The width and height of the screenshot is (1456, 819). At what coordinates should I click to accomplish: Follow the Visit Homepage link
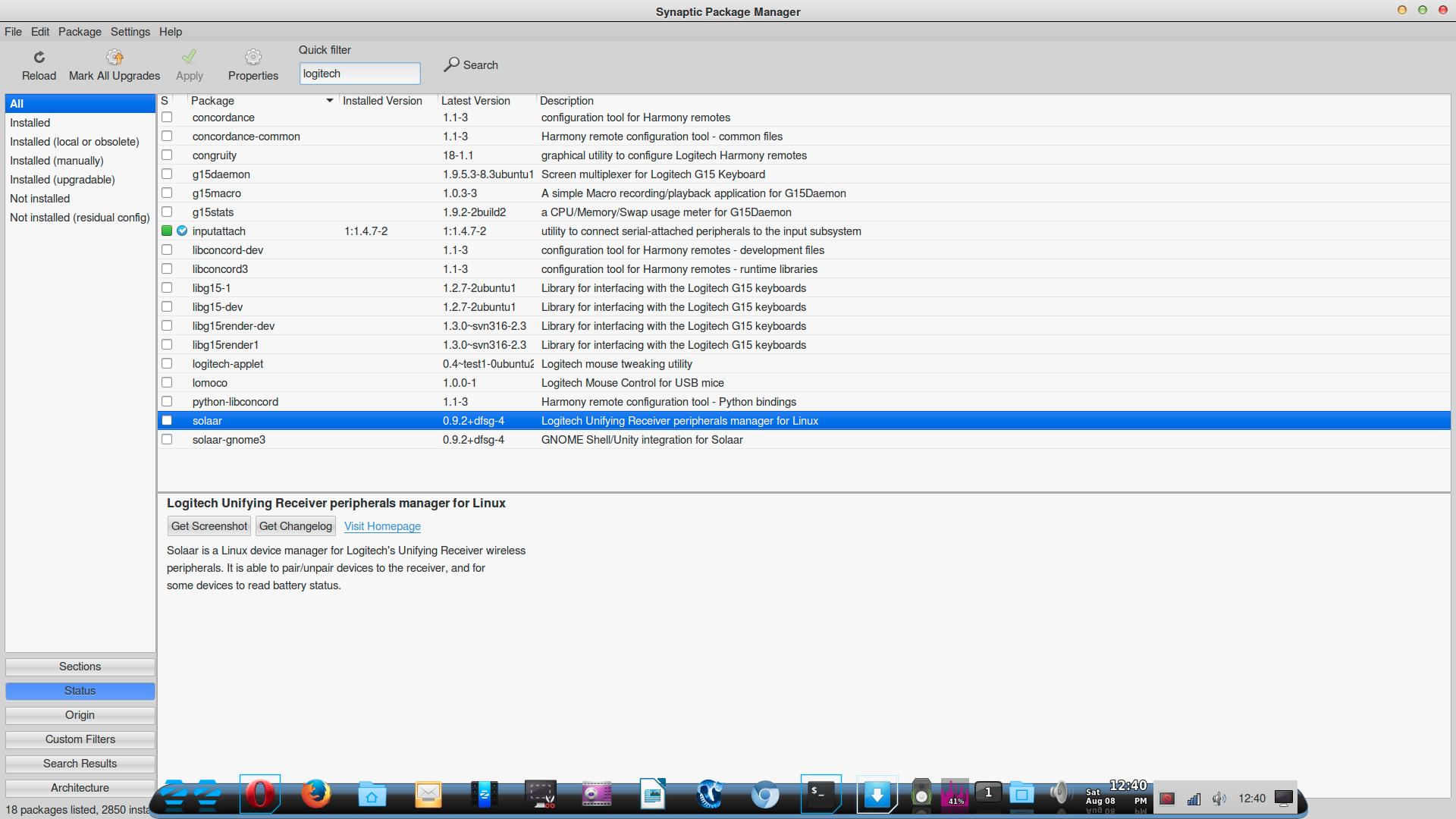382,526
